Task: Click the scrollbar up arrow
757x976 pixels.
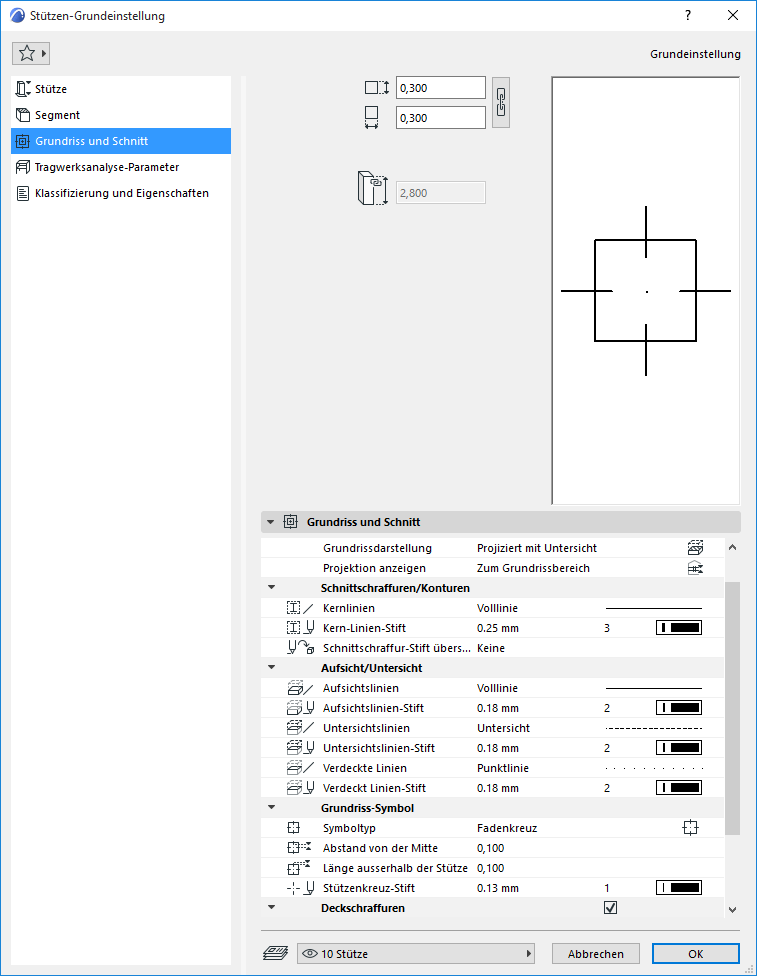Action: click(x=733, y=548)
